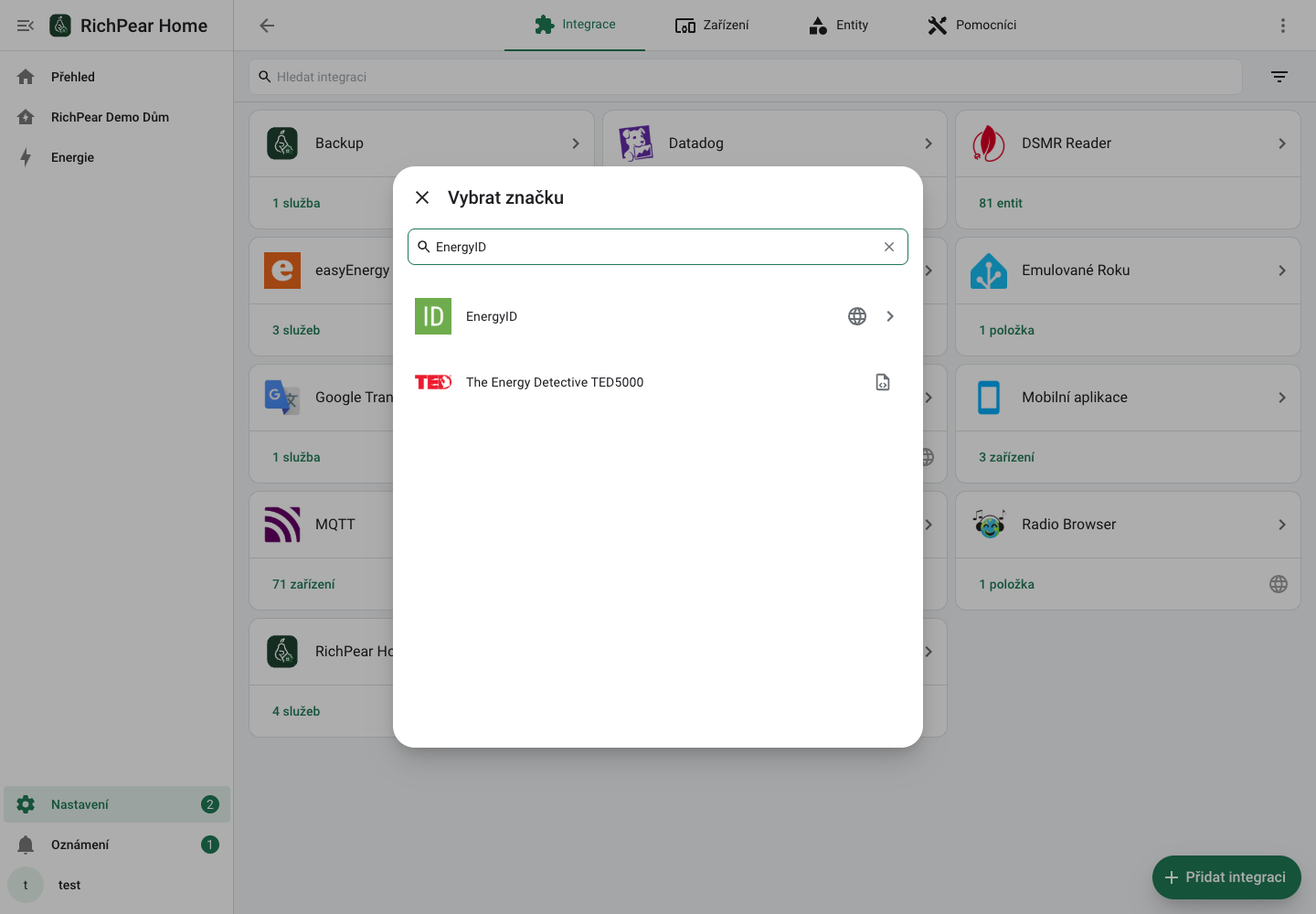This screenshot has width=1316, height=914.
Task: Expand the Radio Browser chevron
Action: (x=1282, y=525)
